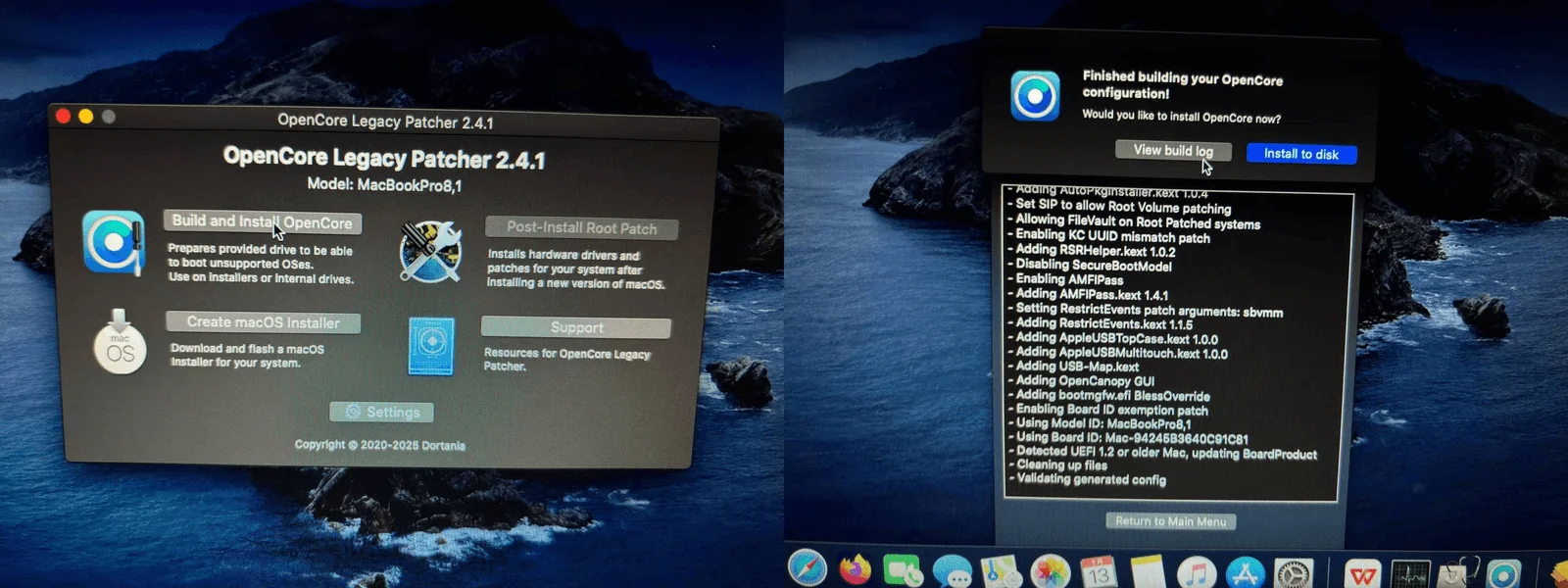
Task: Click log line 'Using Model ID: MacBookPro8,1'
Action: click(1103, 424)
